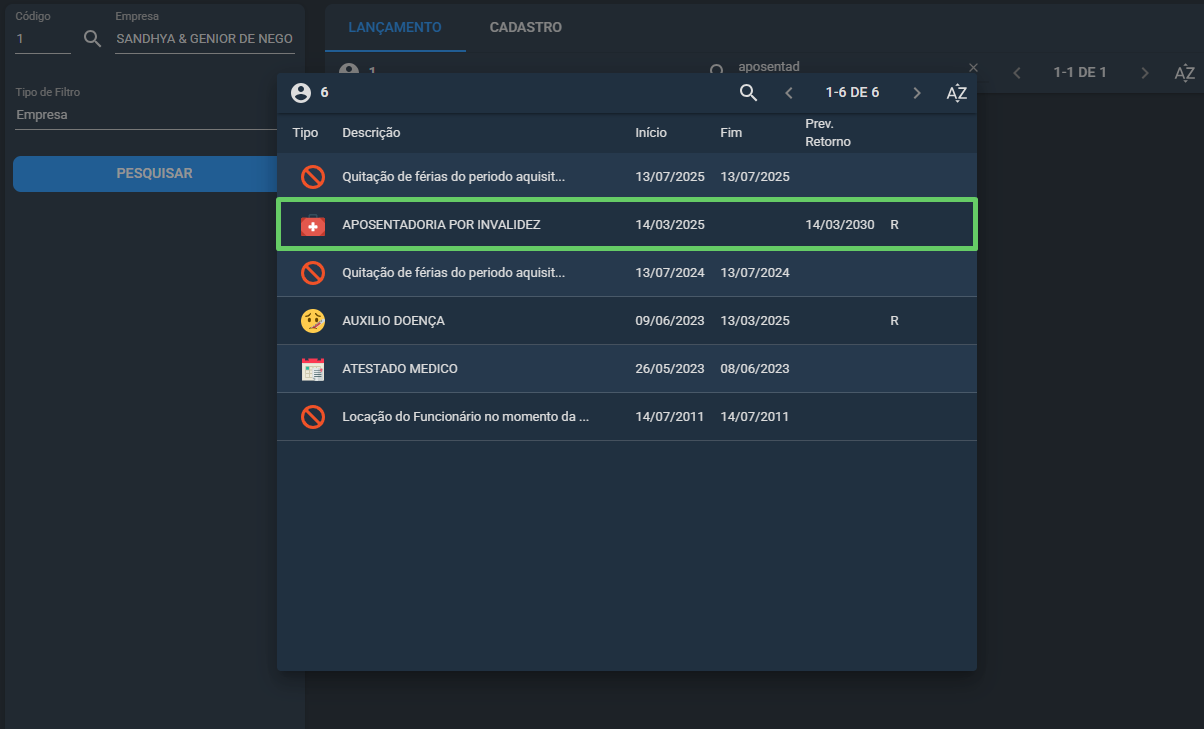Select the Auxilio Doença description
1204x729 pixels.
coord(393,321)
